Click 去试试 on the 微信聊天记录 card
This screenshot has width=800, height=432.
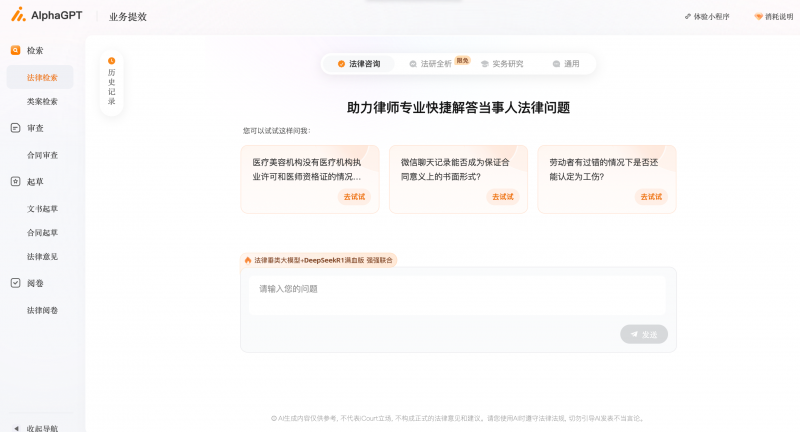(502, 197)
